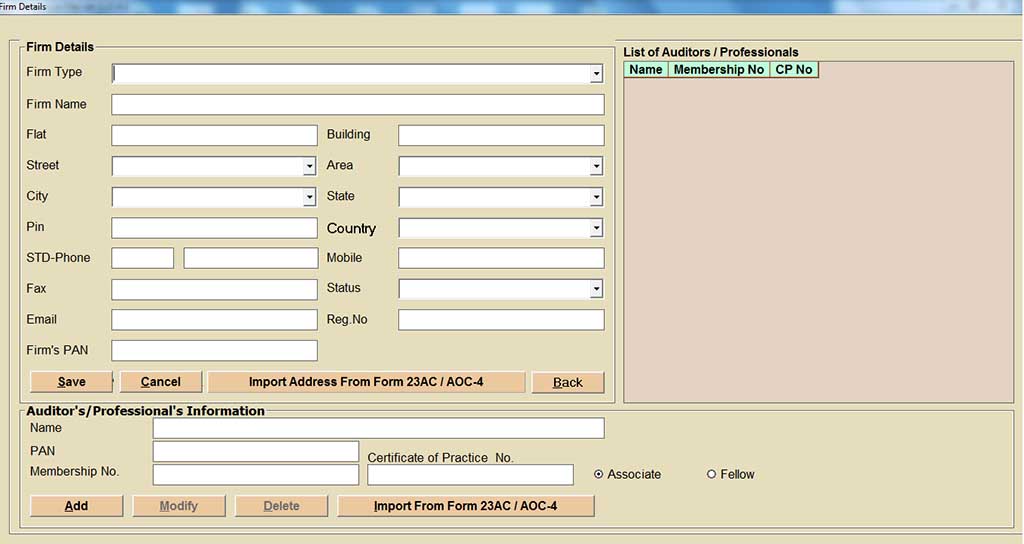Expand the Area dropdown arrow
Viewport: 1024px width, 544px height.
point(596,167)
